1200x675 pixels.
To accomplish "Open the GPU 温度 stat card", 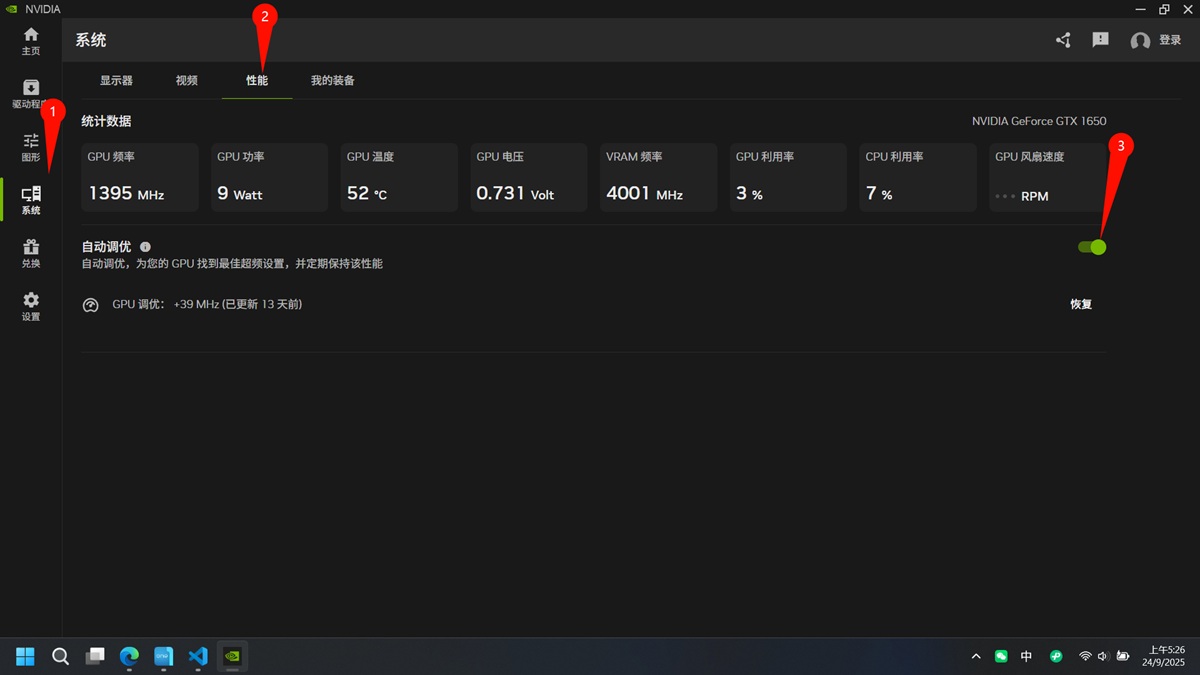I will point(398,177).
